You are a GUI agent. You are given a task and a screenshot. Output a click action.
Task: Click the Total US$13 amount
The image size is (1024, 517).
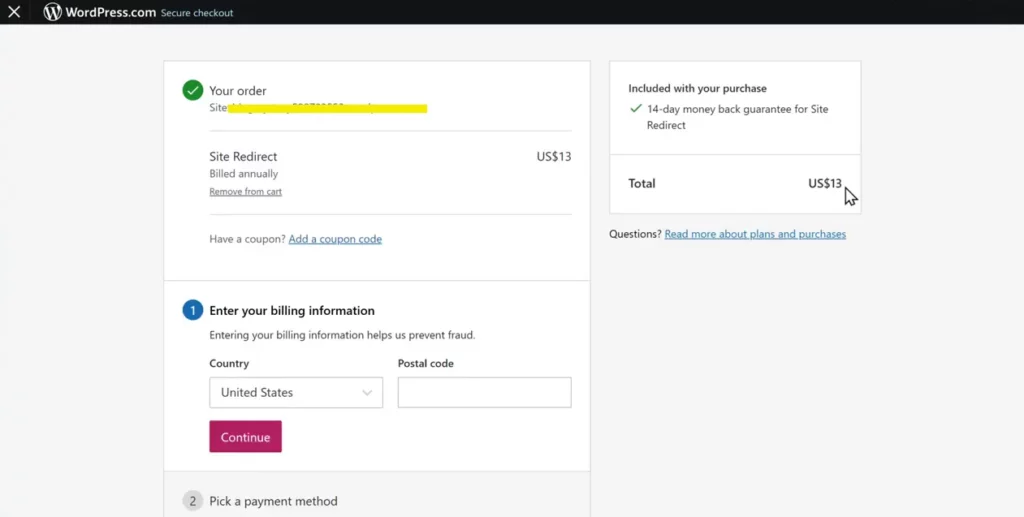[825, 183]
